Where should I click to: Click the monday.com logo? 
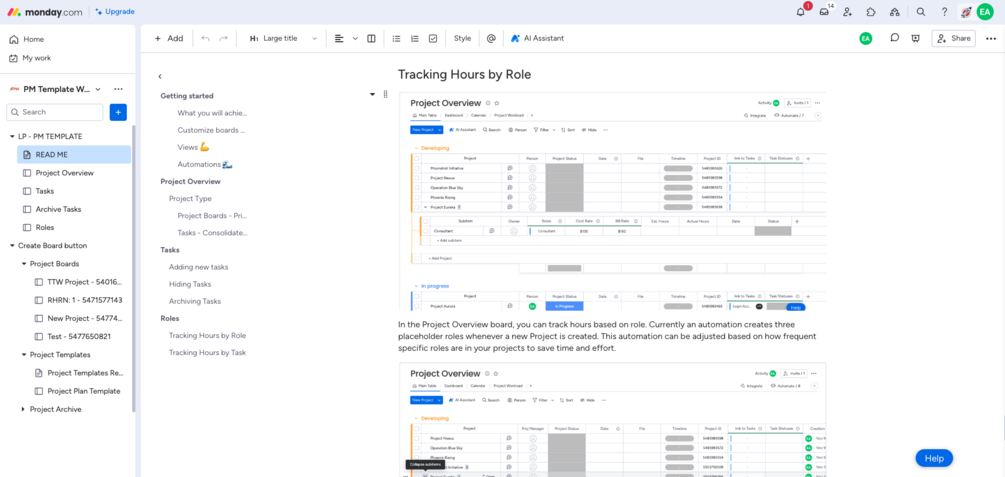click(x=44, y=12)
